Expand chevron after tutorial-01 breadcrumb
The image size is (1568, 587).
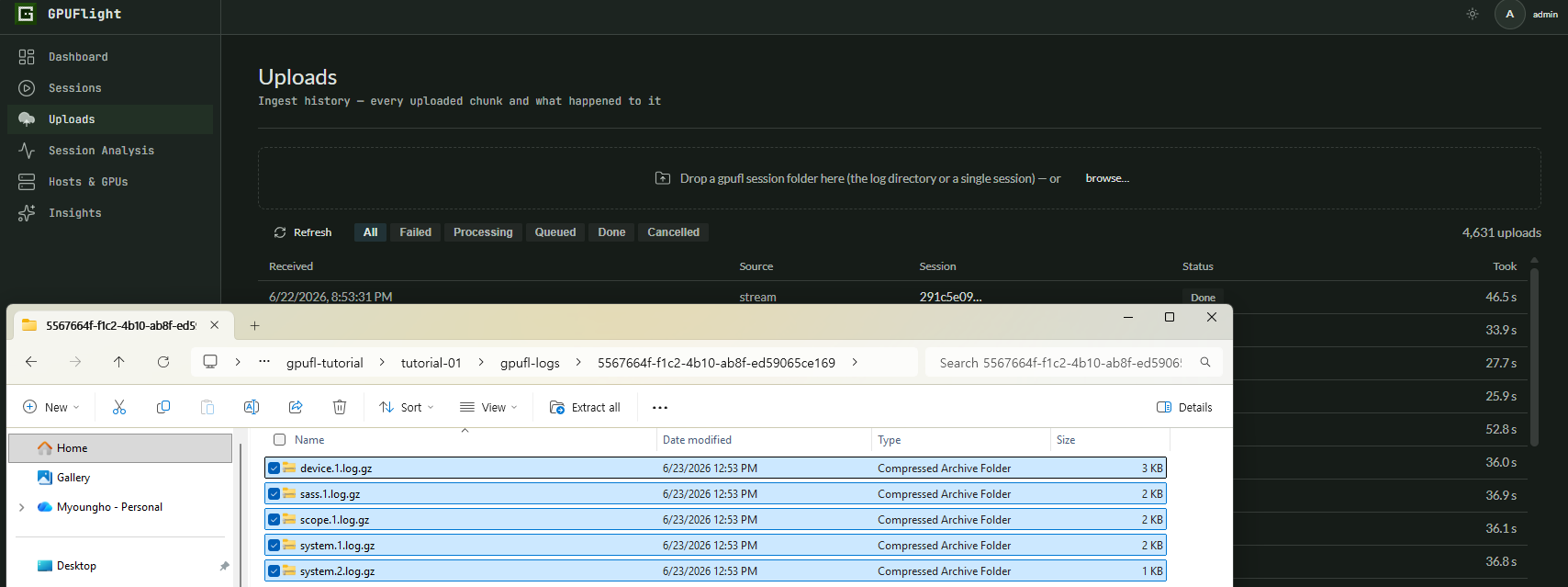pyautogui.click(x=481, y=362)
